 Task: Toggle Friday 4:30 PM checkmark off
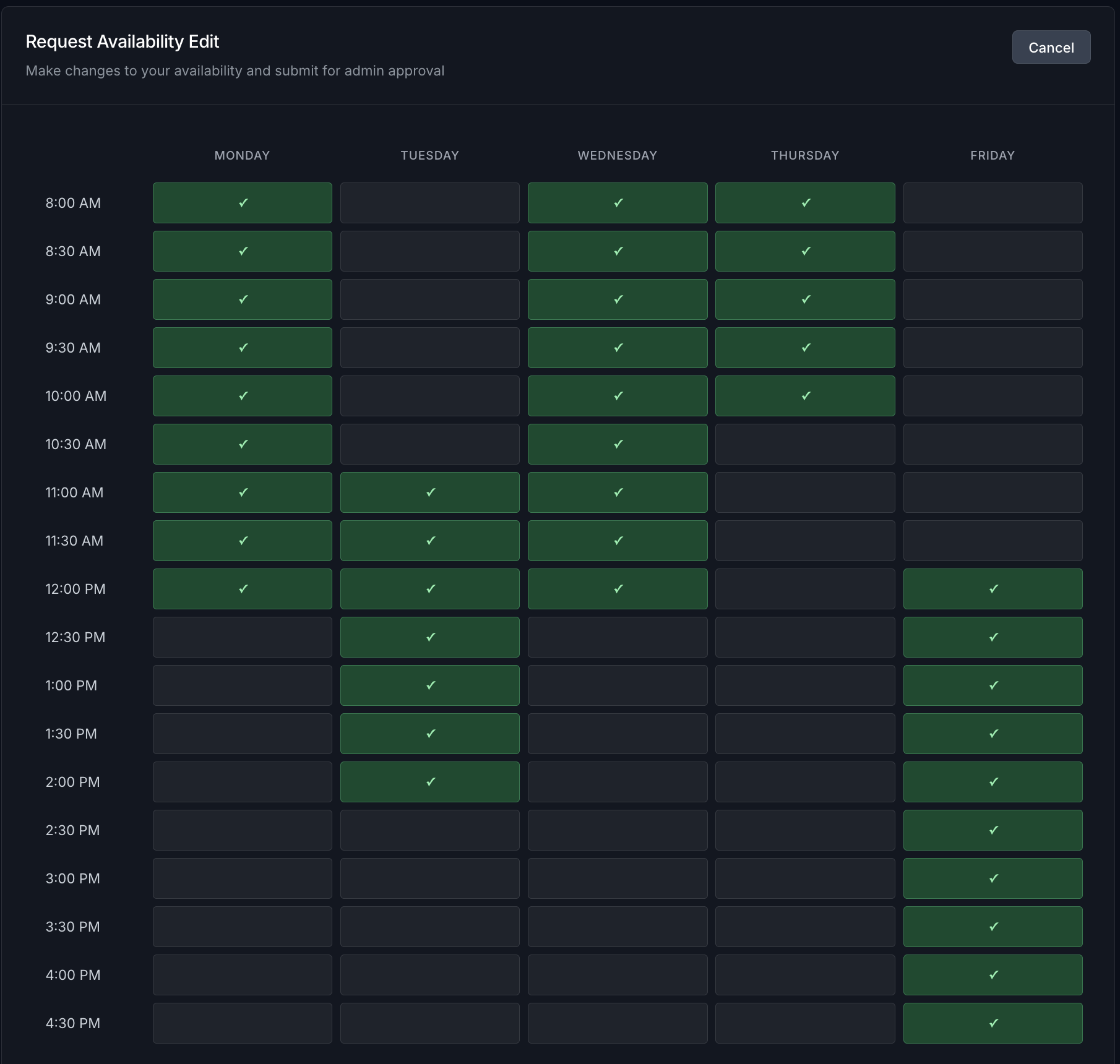[993, 1023]
